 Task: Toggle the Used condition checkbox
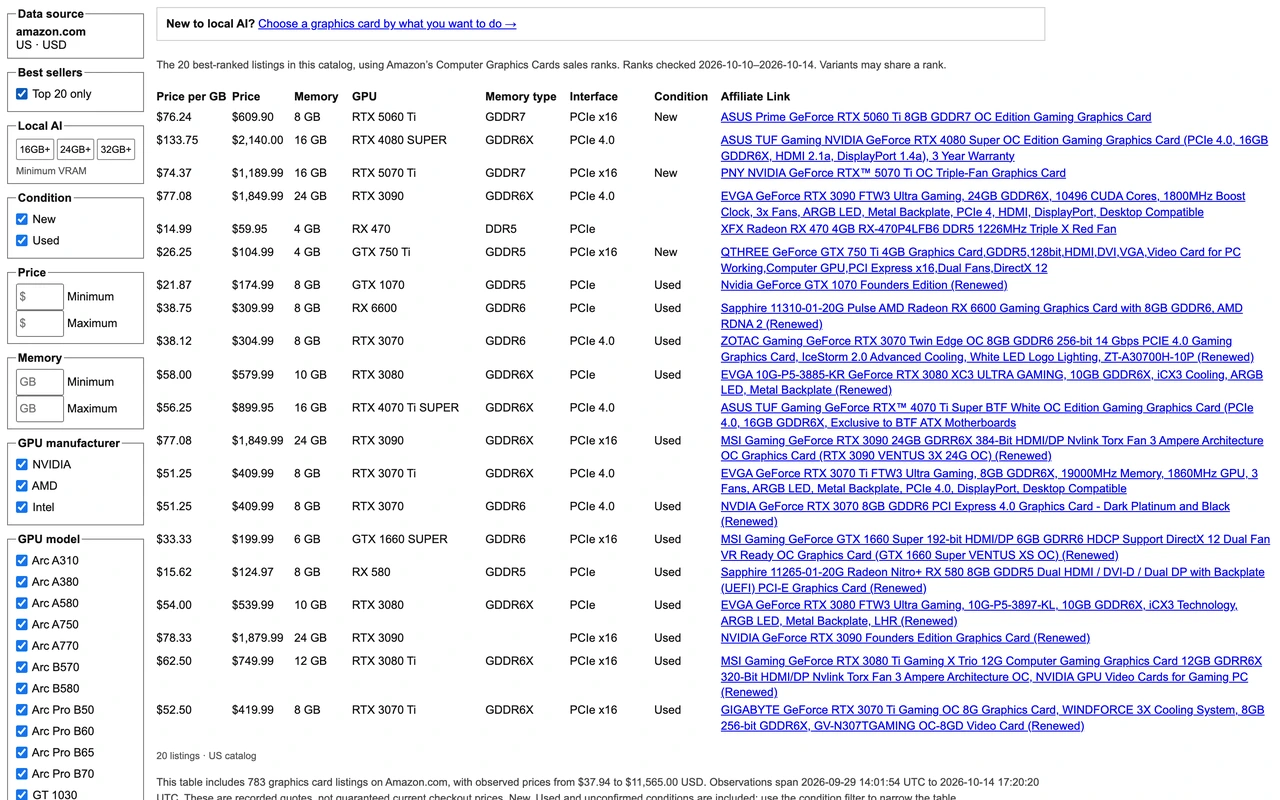click(x=22, y=240)
